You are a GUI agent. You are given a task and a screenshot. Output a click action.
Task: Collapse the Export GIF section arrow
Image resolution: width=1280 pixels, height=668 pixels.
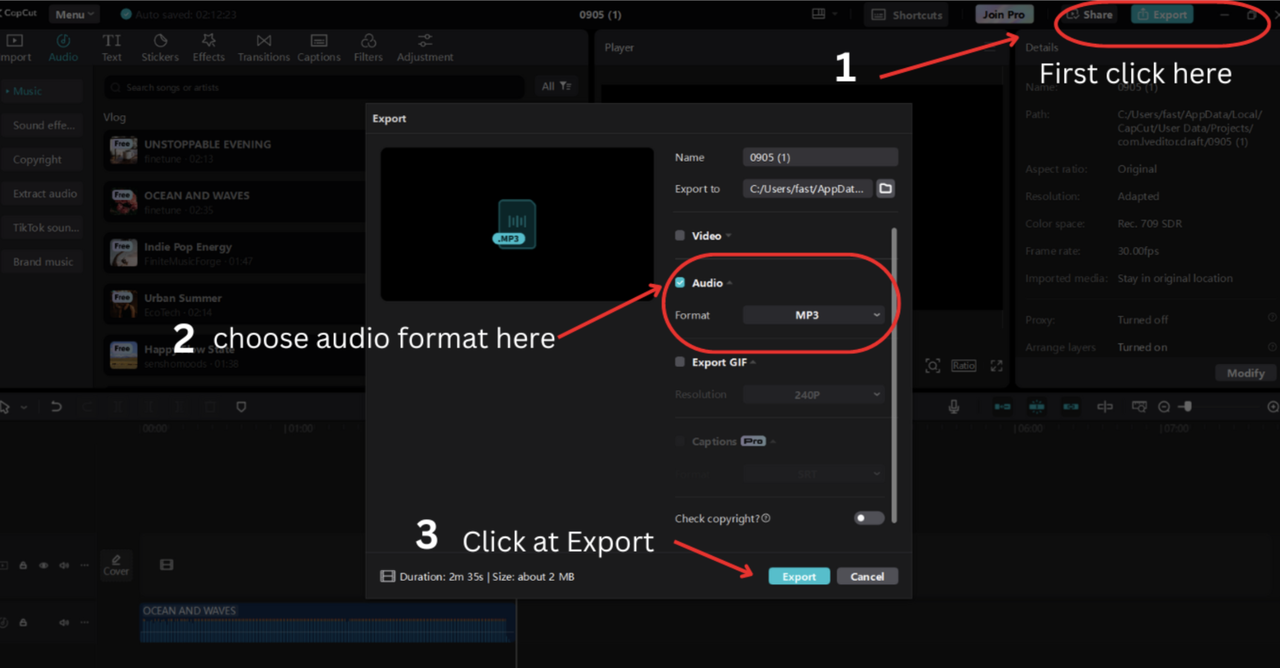[753, 362]
